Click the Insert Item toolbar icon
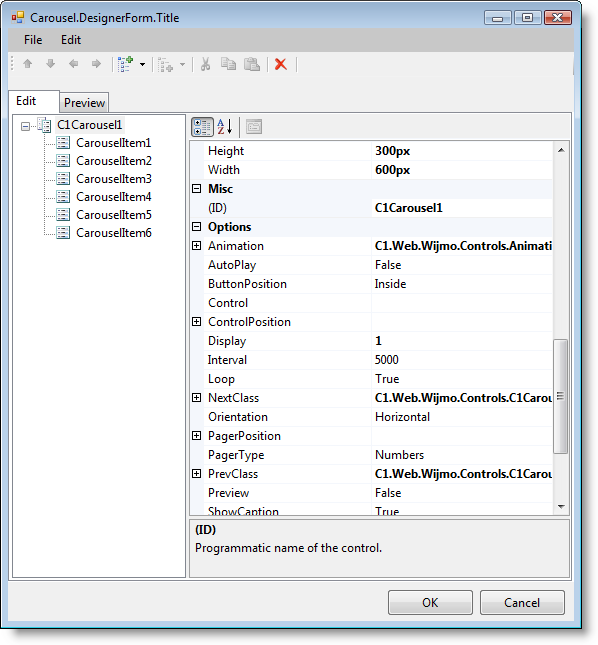Image resolution: width=598 pixels, height=645 pixels. pyautogui.click(x=166, y=65)
